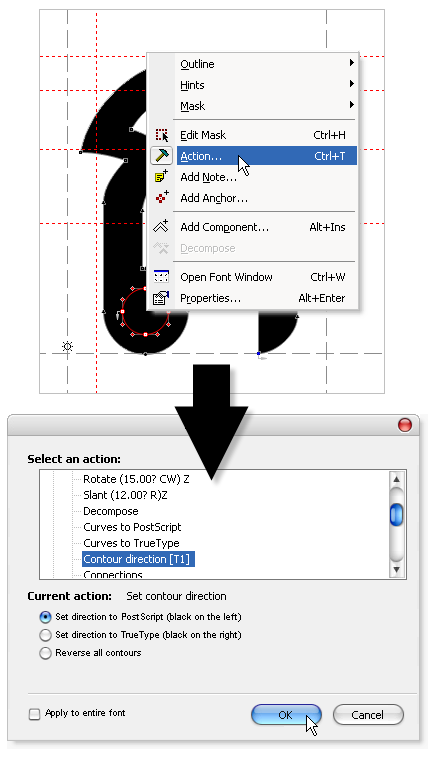This screenshot has width=431, height=778.
Task: Click the sun-shaped origin marker icon
Action: click(67, 346)
